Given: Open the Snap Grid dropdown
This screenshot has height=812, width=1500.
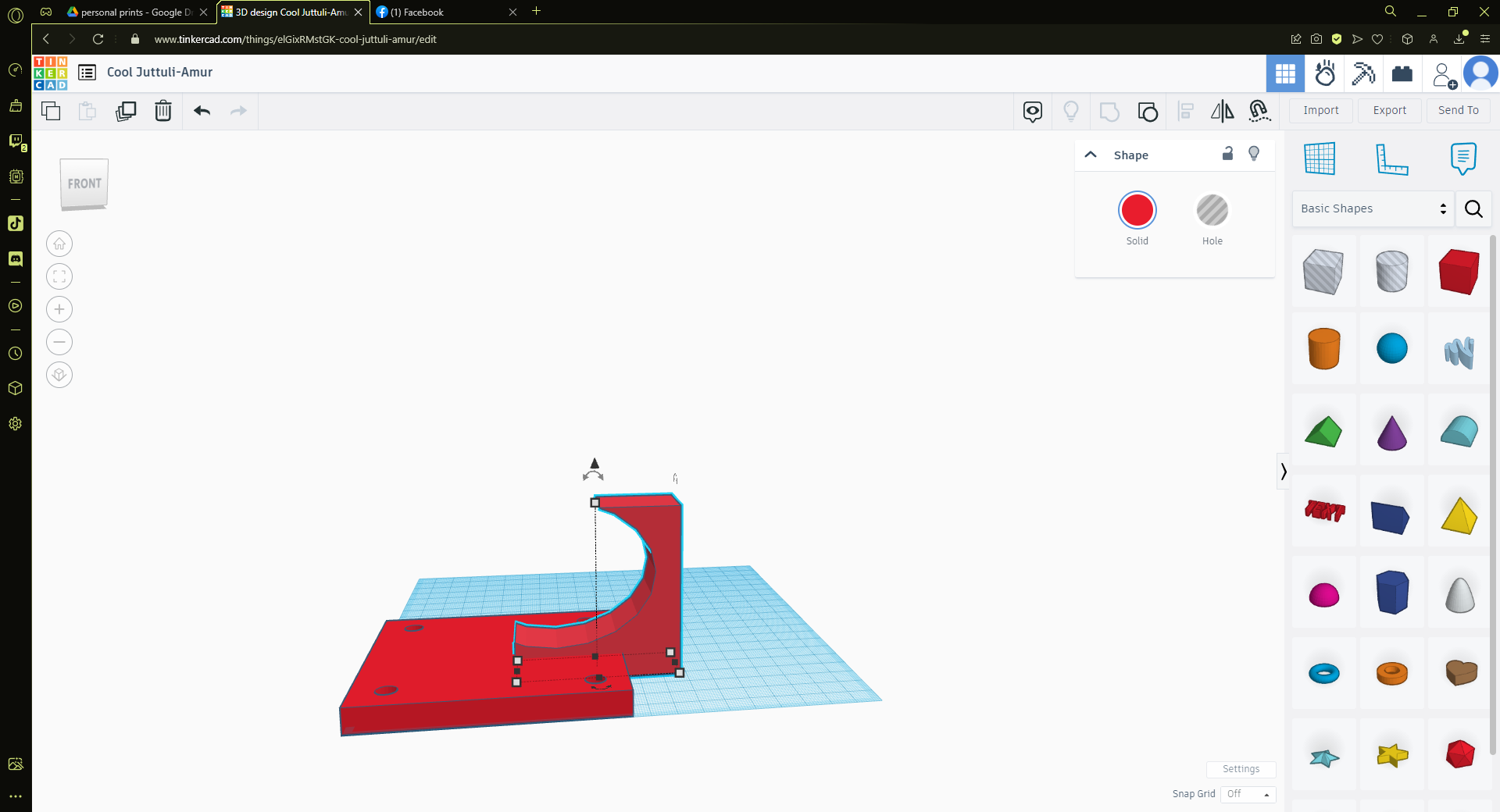Looking at the screenshot, I should (1248, 794).
